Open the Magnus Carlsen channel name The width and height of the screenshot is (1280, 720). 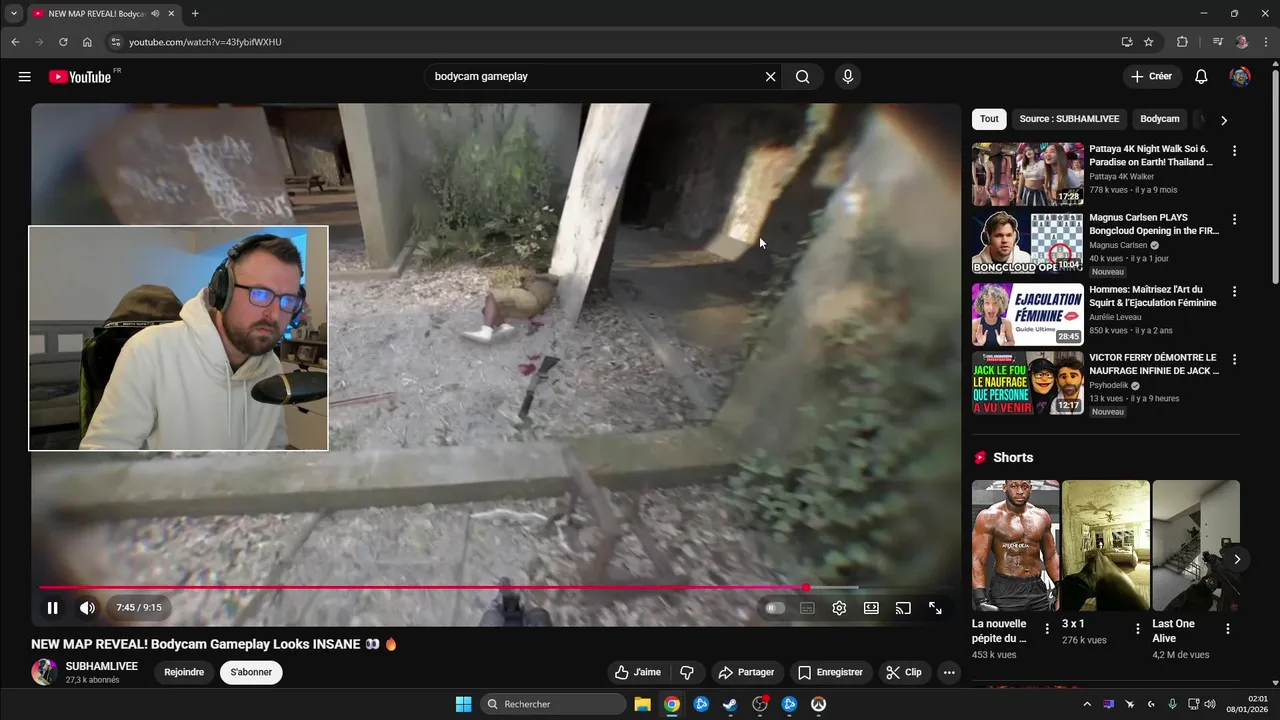pyautogui.click(x=1118, y=245)
